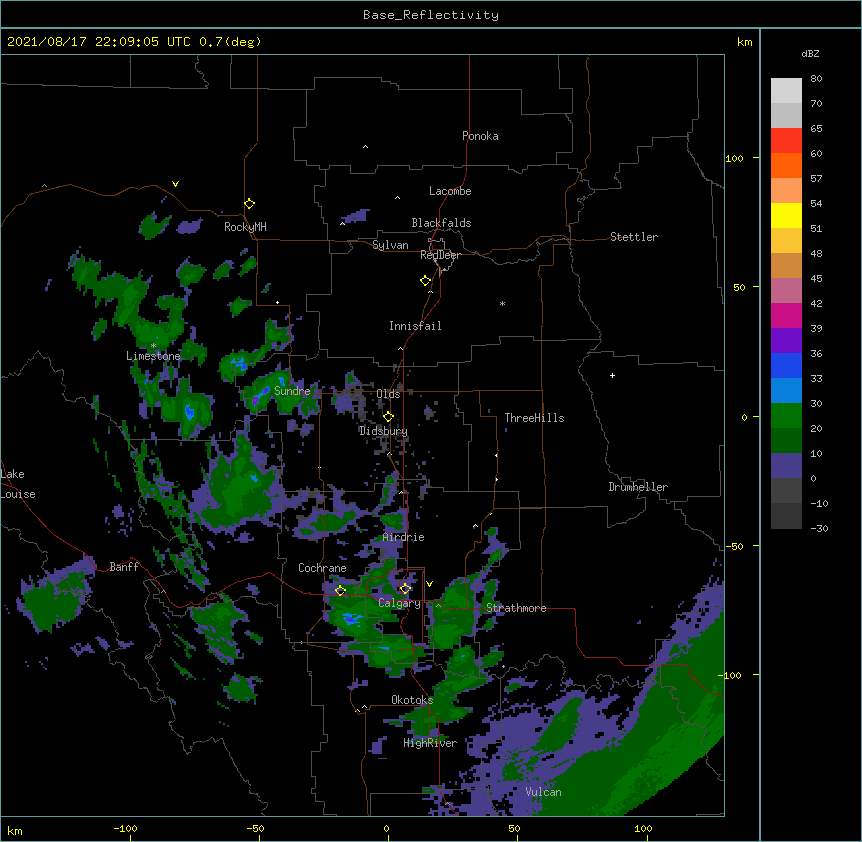
Task: Click the yellow V marker east of Calgary
Action: 429,584
